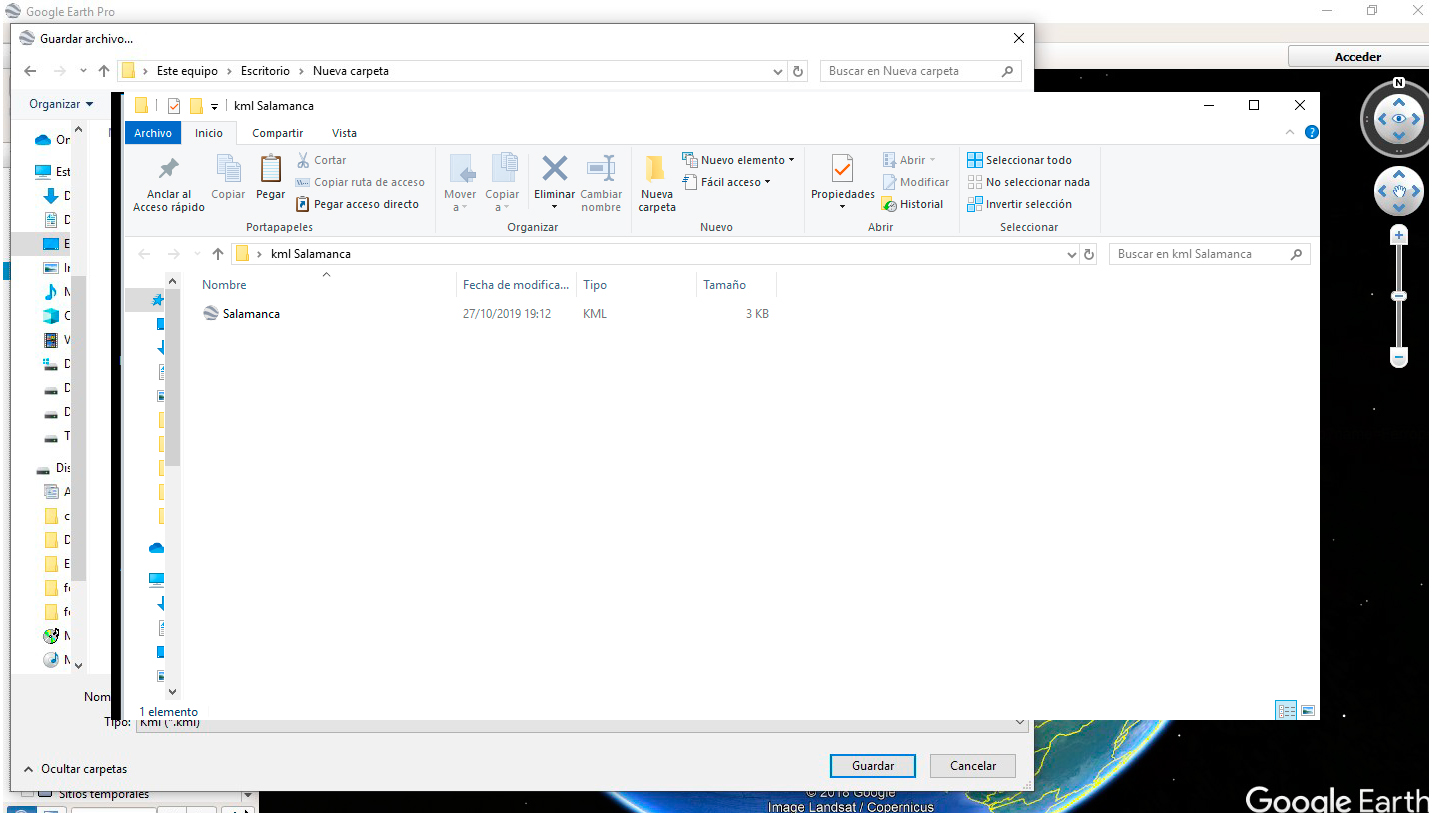Click the Abrir ribbon dropdown
Image resolution: width=1432 pixels, height=813 pixels.
pos(909,160)
